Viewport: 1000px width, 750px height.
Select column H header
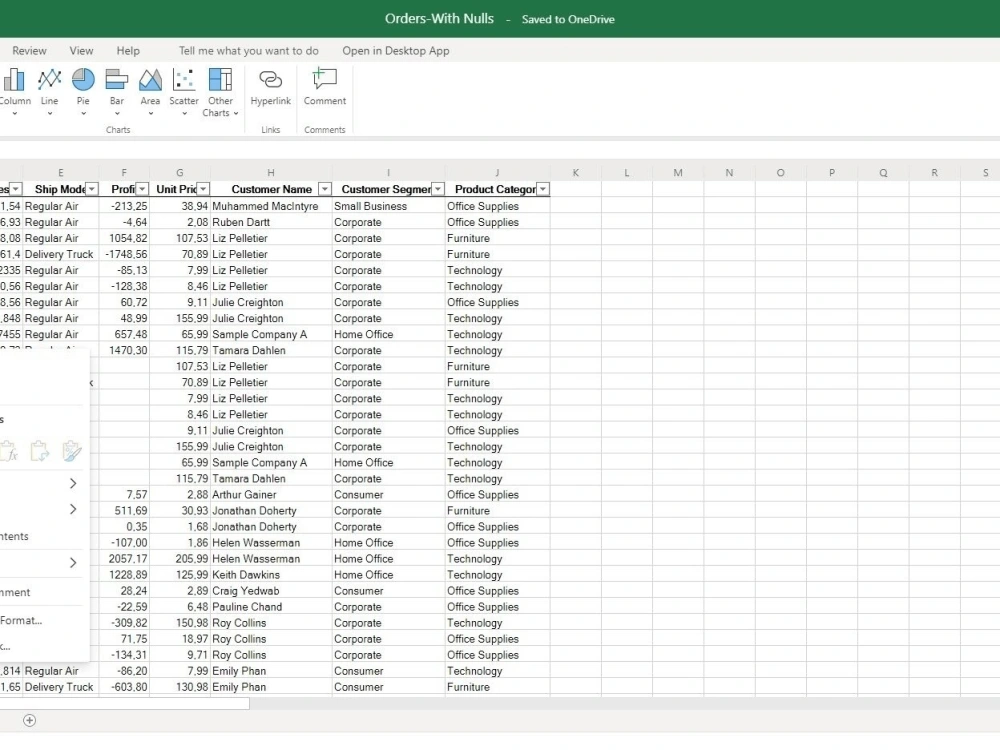click(271, 173)
